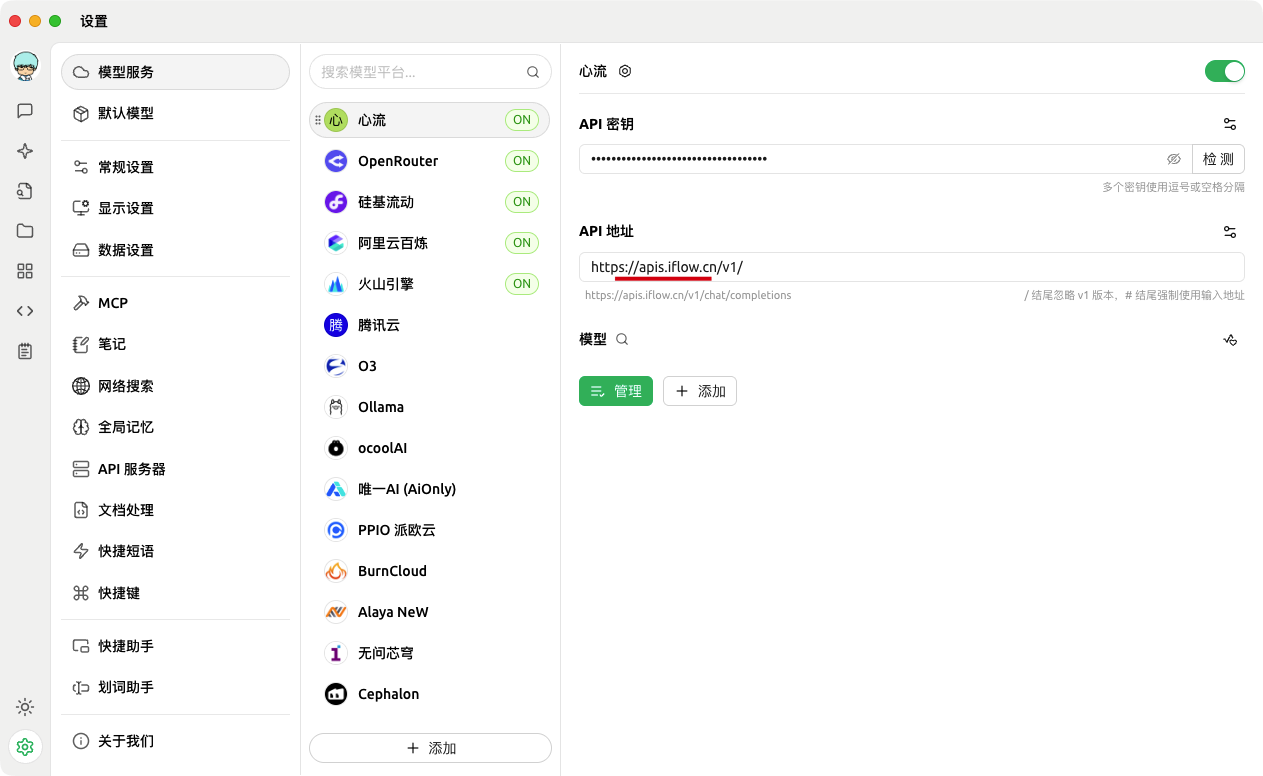Open 快捷短语 settings section

[x=175, y=551]
